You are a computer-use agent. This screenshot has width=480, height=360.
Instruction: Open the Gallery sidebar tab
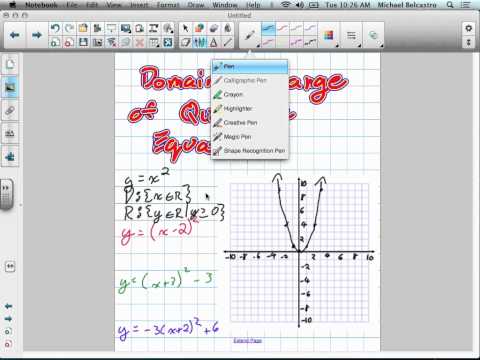click(10, 87)
